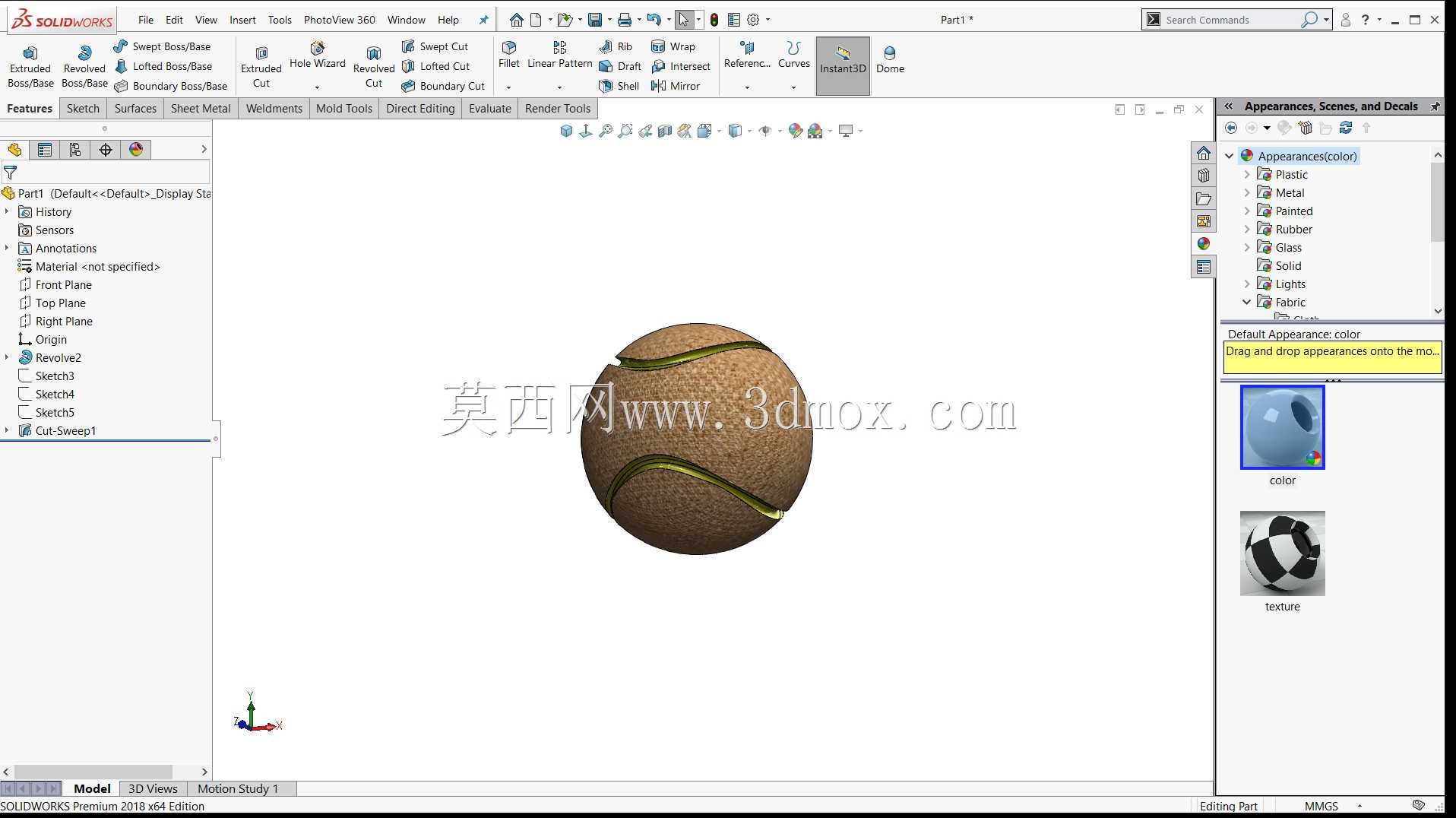This screenshot has height=818, width=1456.
Task: Click the Refresh icon in Appearances pane
Action: [x=1346, y=128]
